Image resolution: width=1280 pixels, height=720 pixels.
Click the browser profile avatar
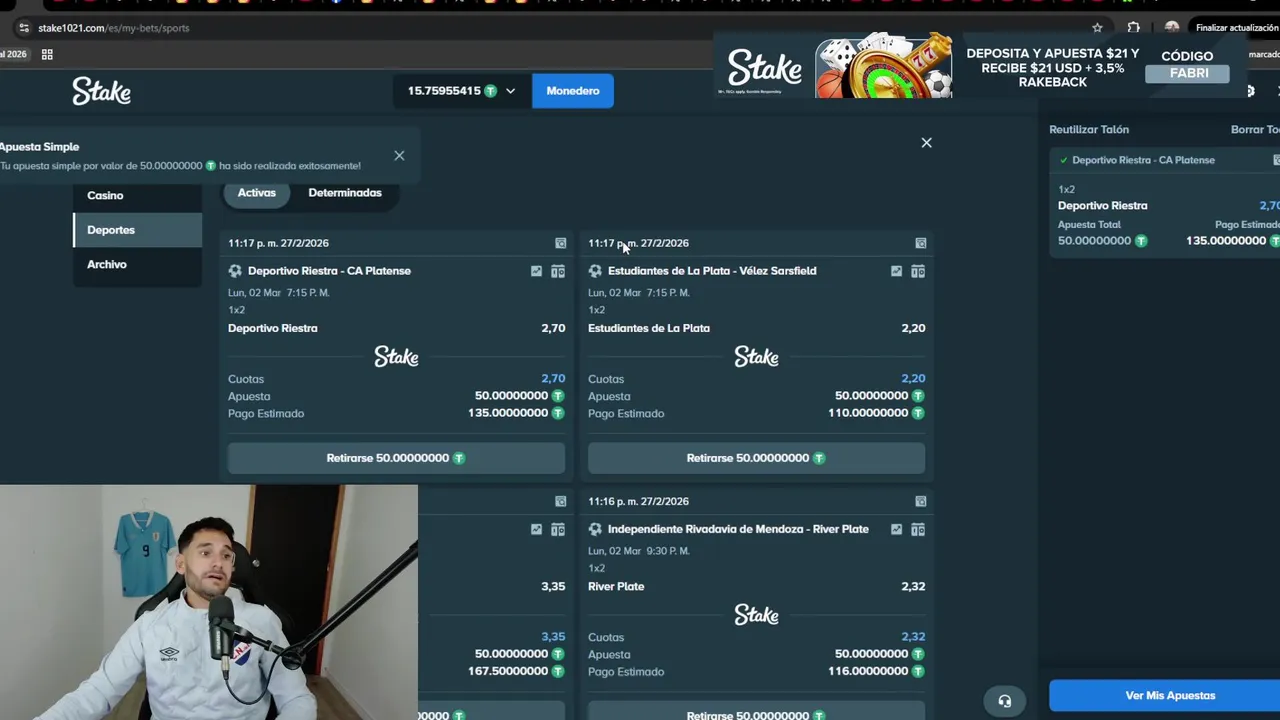point(1172,28)
